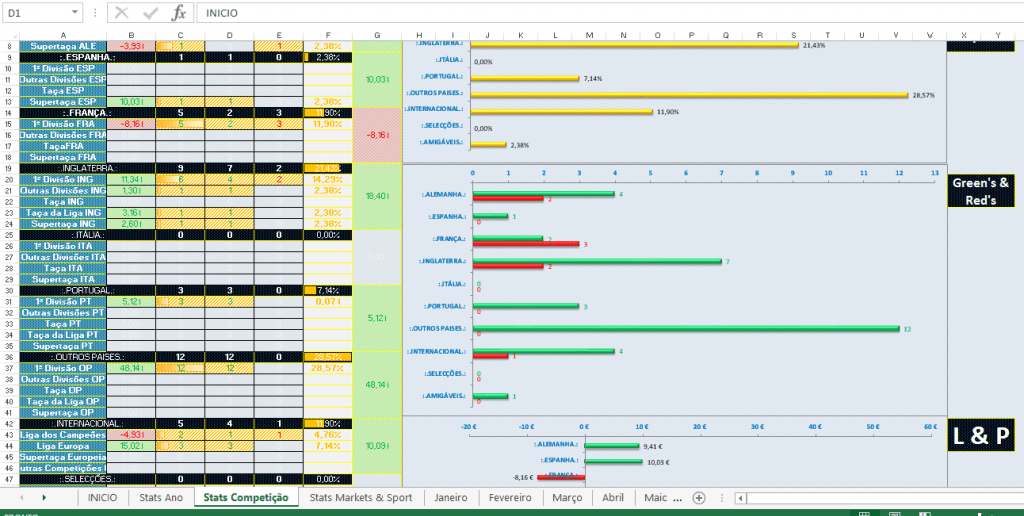Select row 36 header

[x=9, y=357]
